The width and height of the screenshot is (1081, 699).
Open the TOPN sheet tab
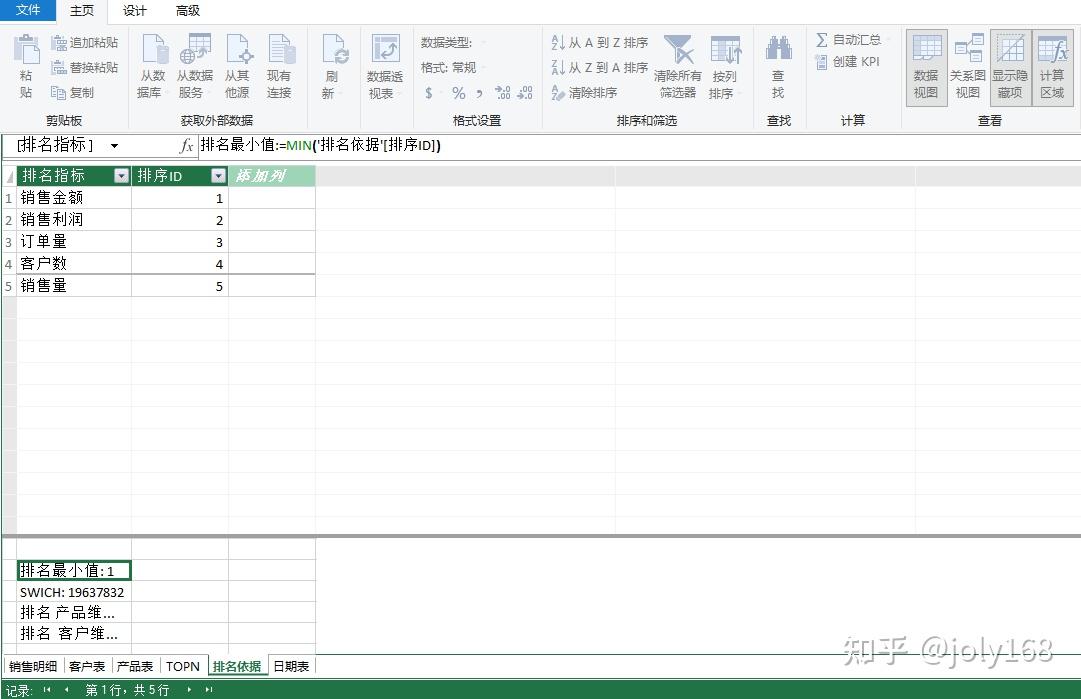coord(183,667)
